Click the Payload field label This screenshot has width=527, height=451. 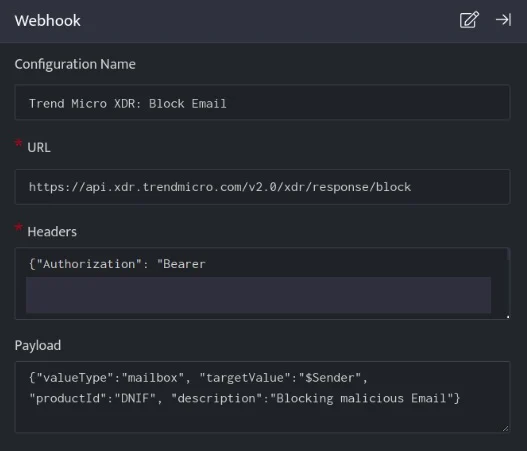[38, 345]
